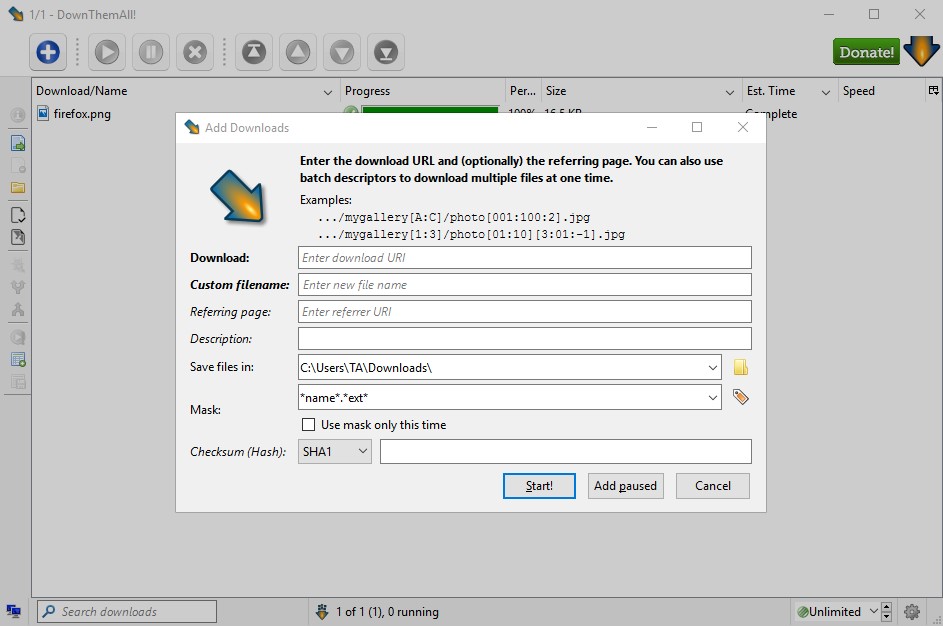The image size is (943, 626).
Task: Open the SHA1 checksum type dropdown
Action: pyautogui.click(x=335, y=452)
